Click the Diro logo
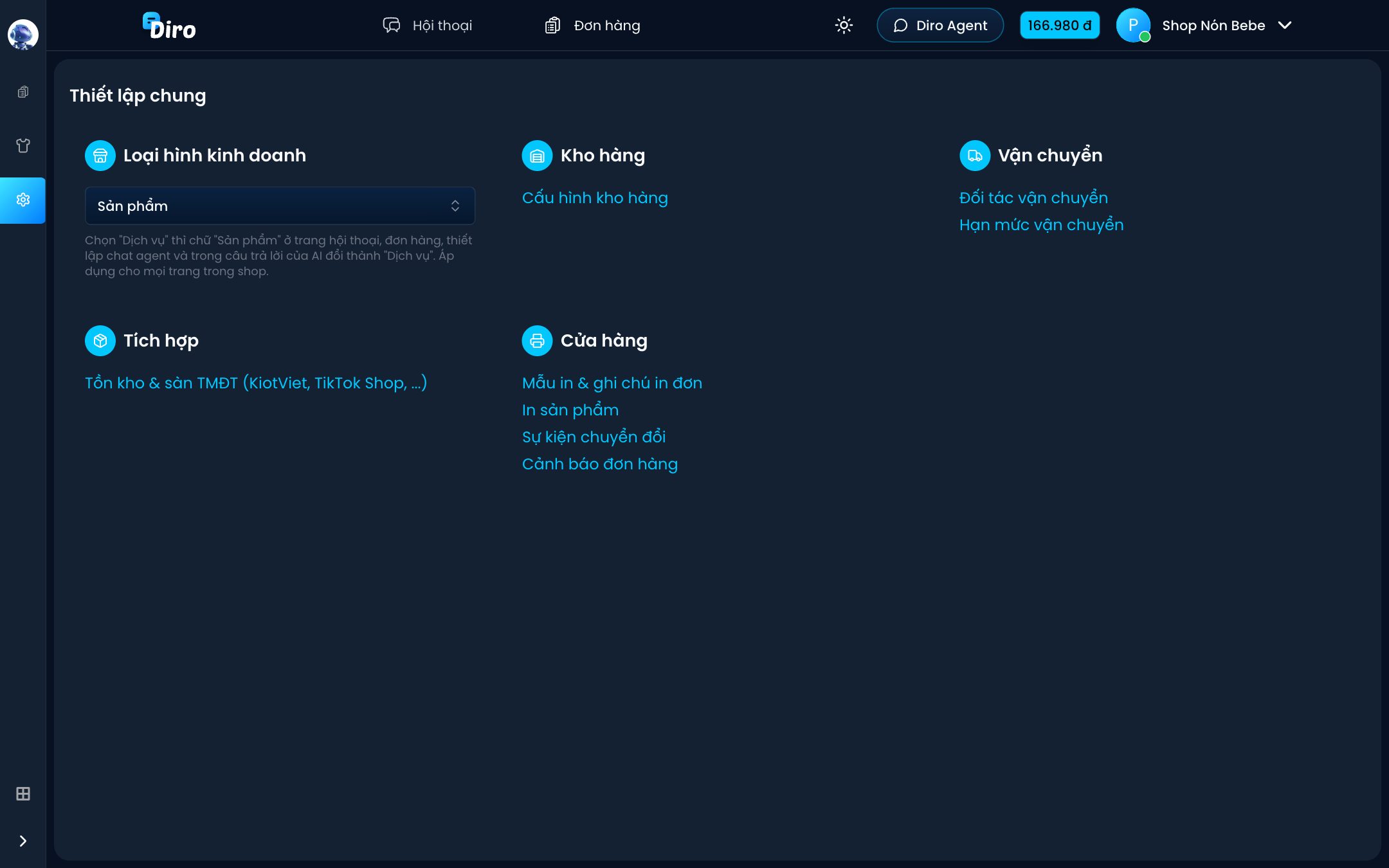This screenshot has width=1389, height=868. point(169,26)
